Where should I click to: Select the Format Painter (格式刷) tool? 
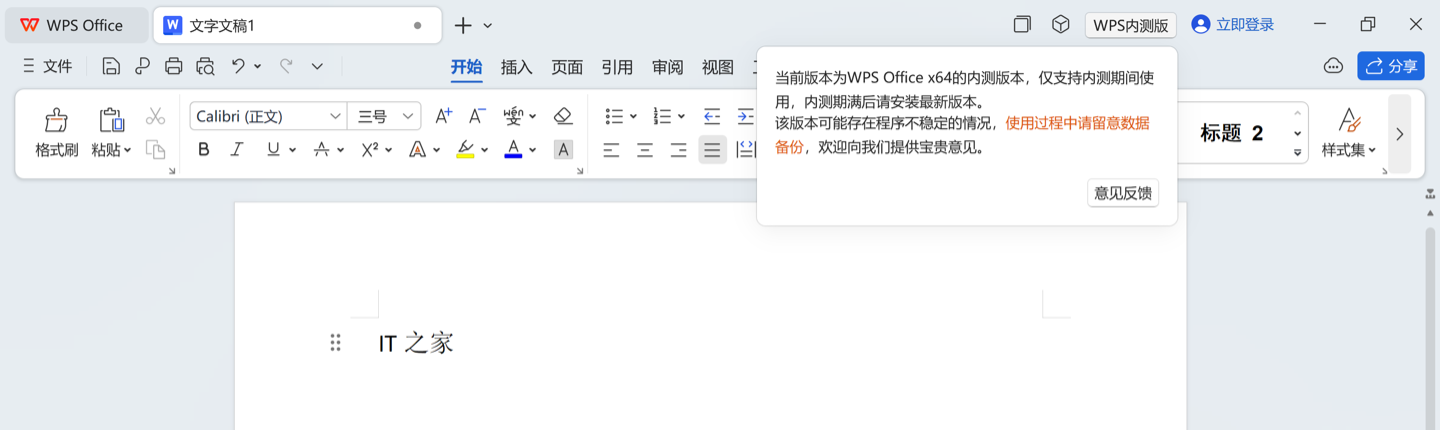point(56,134)
